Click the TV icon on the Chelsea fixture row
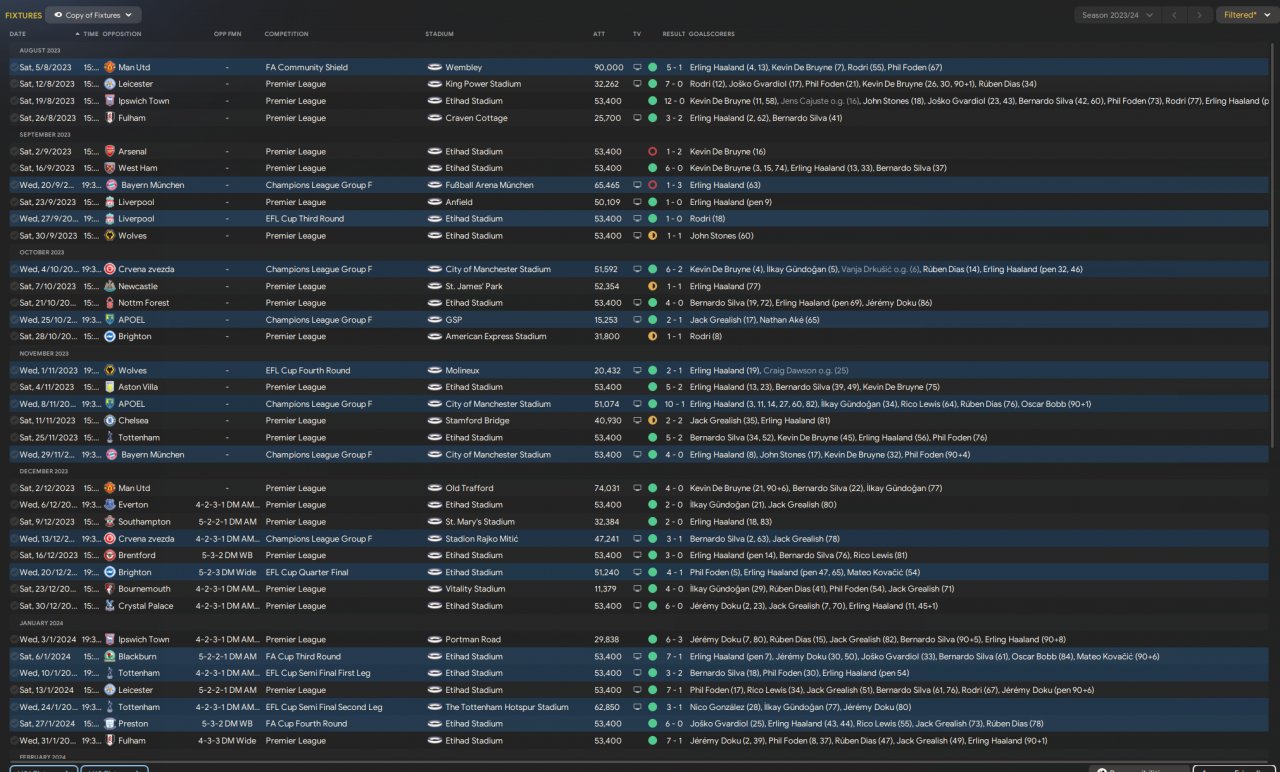Viewport: 1280px width, 772px height. [x=637, y=421]
